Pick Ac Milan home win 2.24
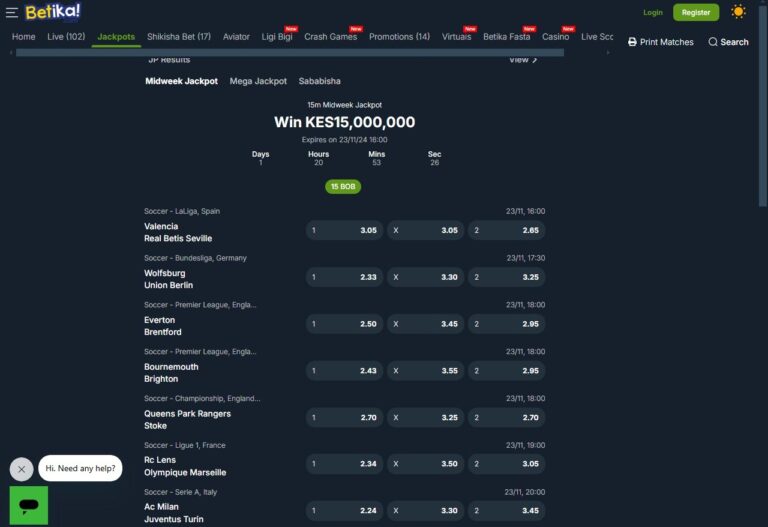This screenshot has width=768, height=527. click(x=344, y=511)
